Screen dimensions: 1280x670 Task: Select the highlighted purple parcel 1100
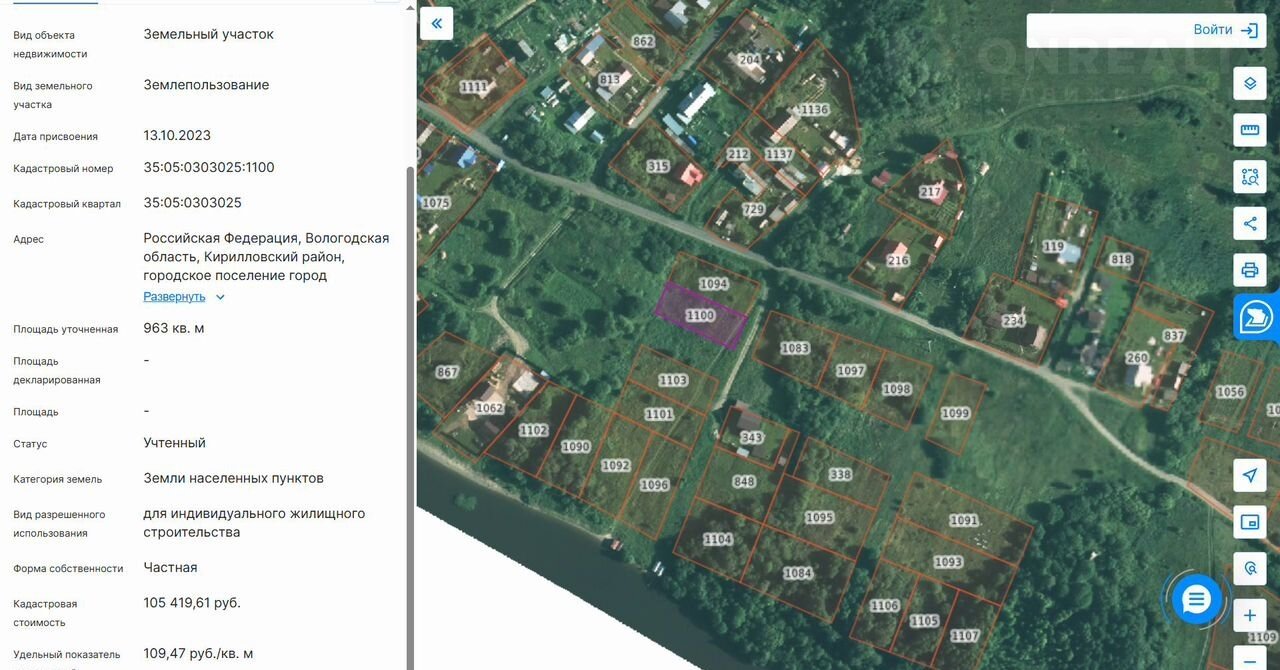700,316
